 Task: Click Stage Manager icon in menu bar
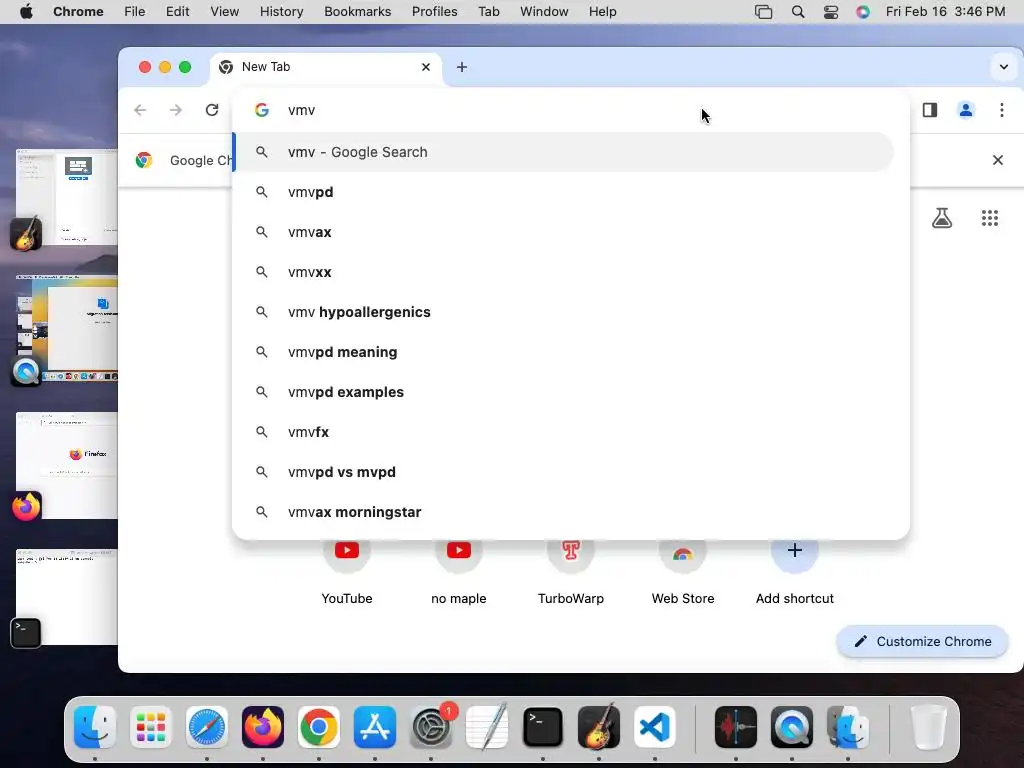tap(763, 12)
